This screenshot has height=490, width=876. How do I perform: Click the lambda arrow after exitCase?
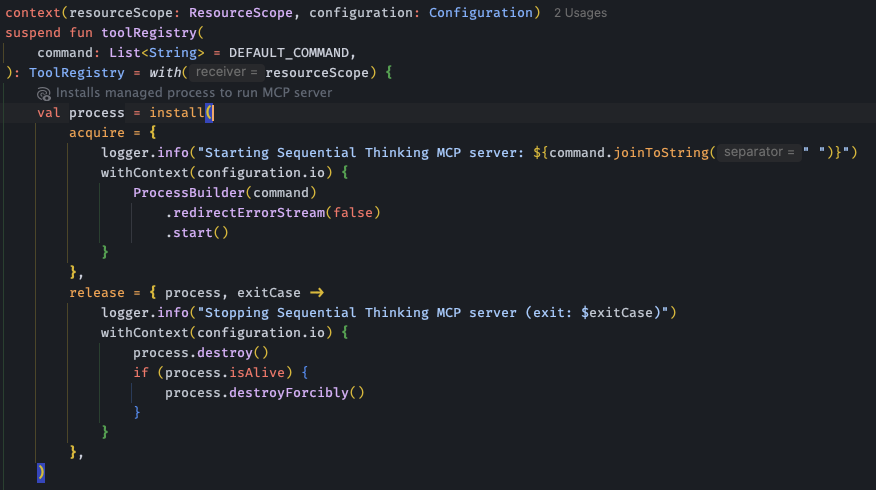pos(317,293)
